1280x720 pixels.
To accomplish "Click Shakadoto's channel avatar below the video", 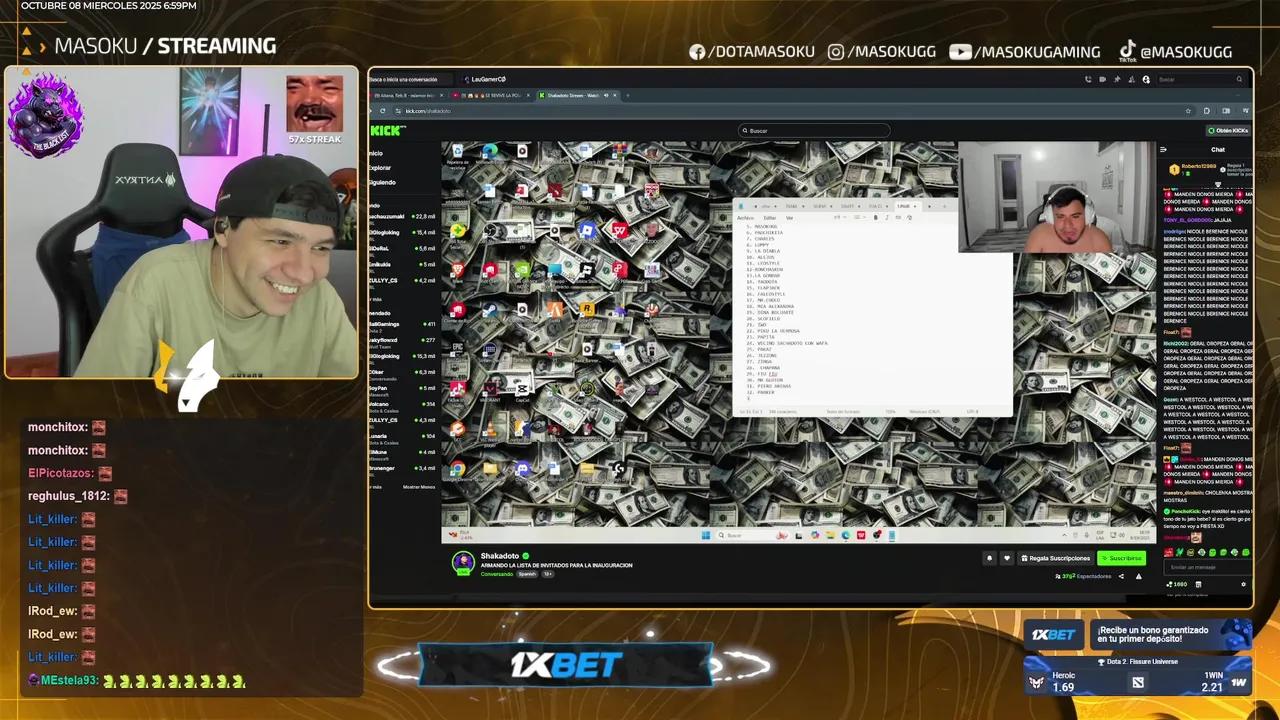I will (x=463, y=563).
